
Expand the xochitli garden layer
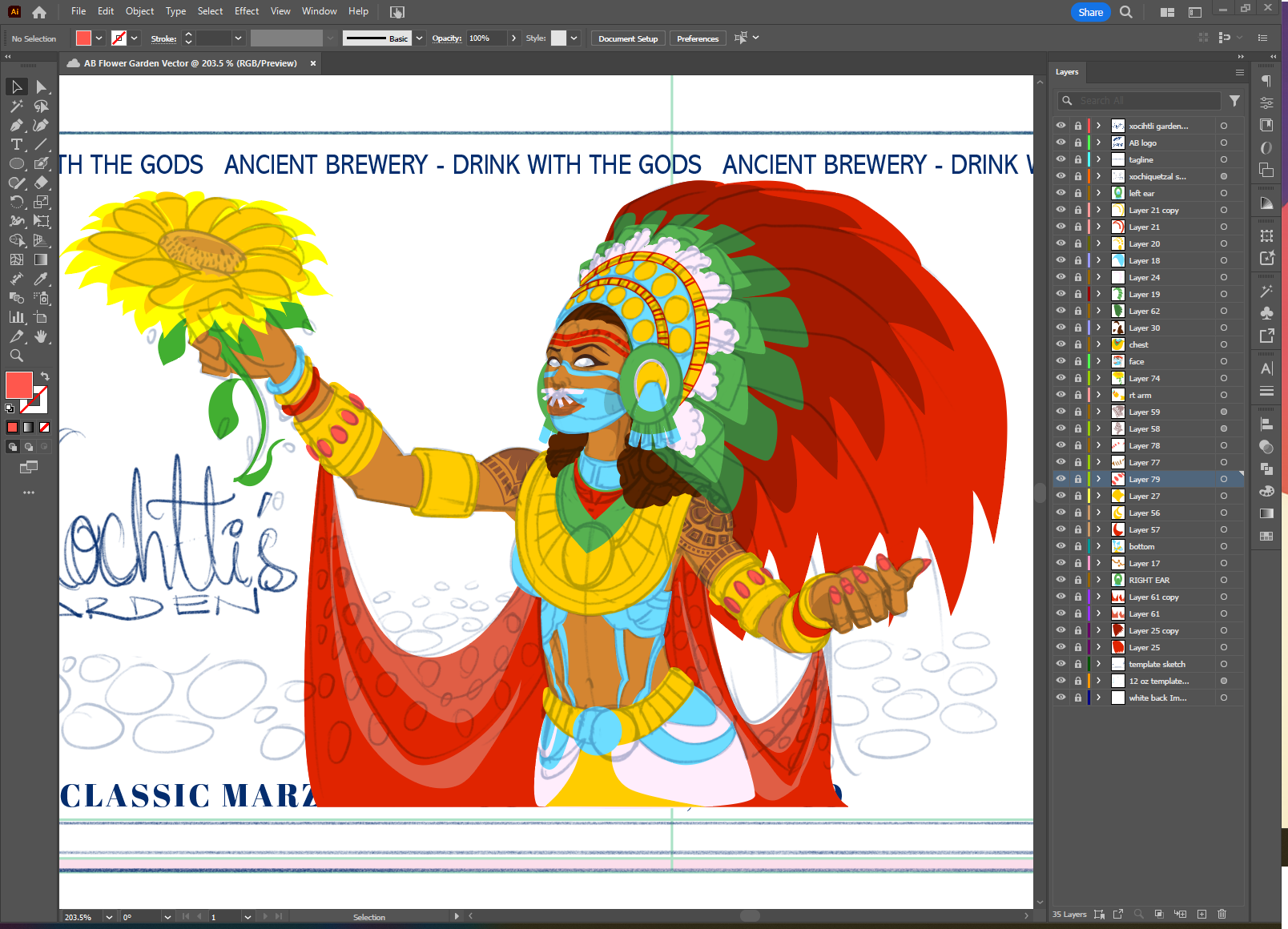[1099, 126]
